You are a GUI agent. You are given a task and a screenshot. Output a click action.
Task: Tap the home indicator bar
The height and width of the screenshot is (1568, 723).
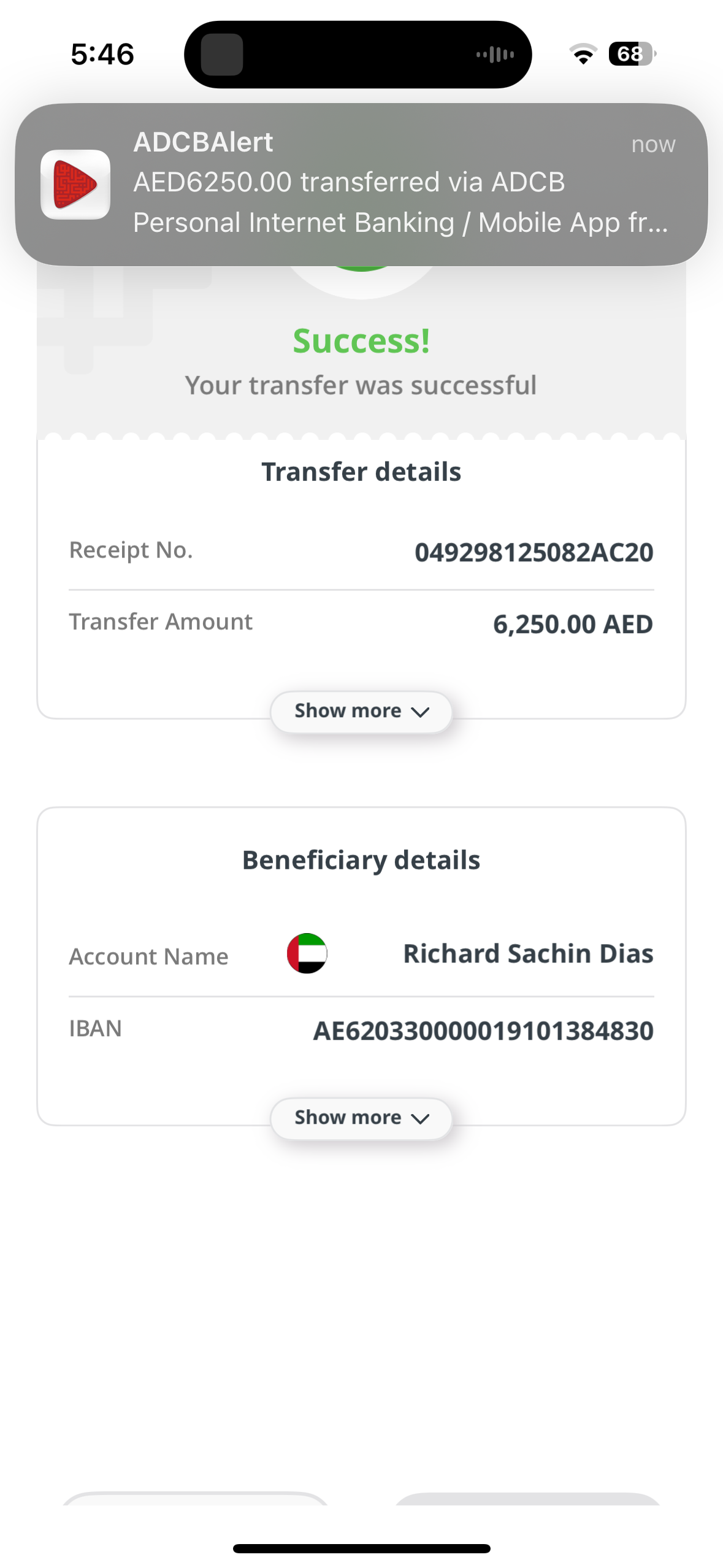[x=361, y=1548]
